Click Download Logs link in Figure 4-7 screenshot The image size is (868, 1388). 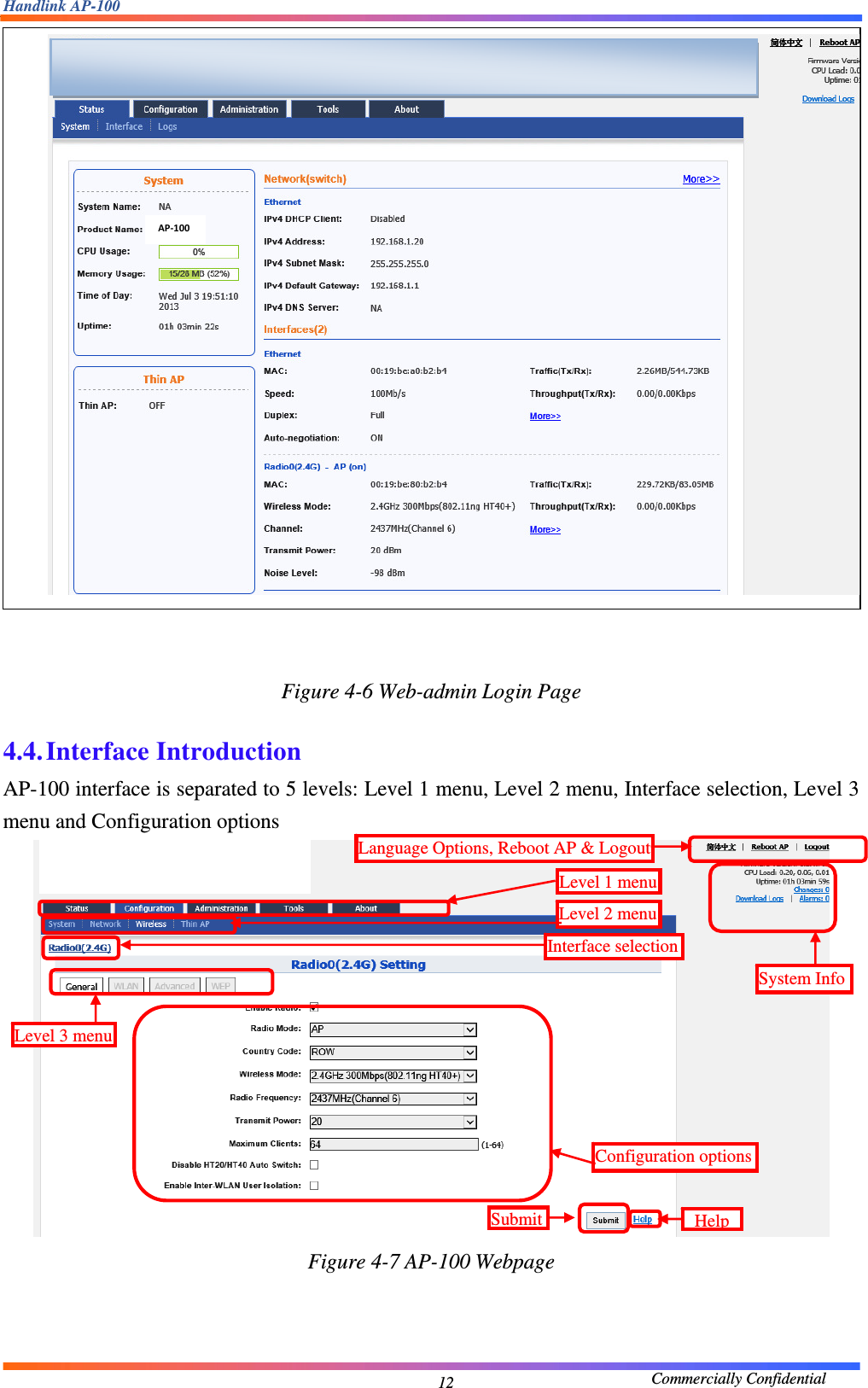pyautogui.click(x=760, y=898)
